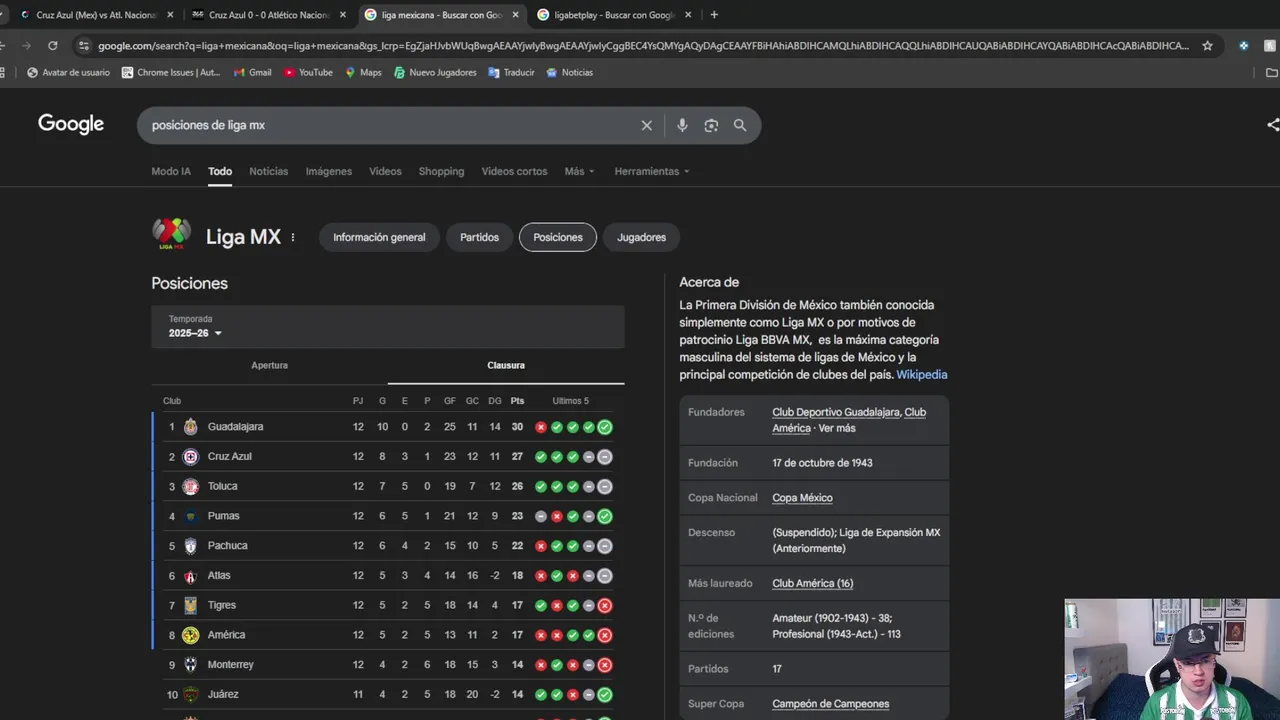This screenshot has width=1280, height=720.
Task: Open the Copa México link
Action: point(802,498)
